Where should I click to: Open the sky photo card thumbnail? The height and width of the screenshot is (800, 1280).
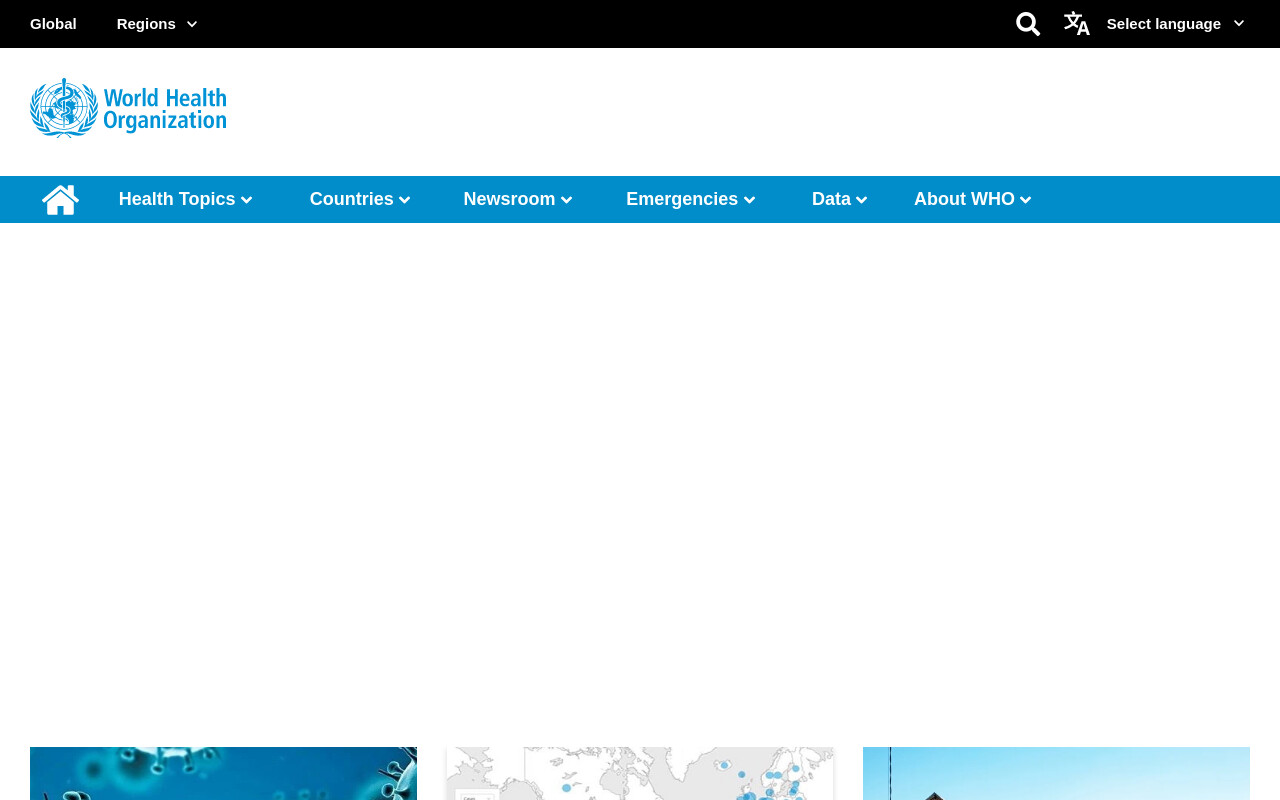pyautogui.click(x=1056, y=773)
